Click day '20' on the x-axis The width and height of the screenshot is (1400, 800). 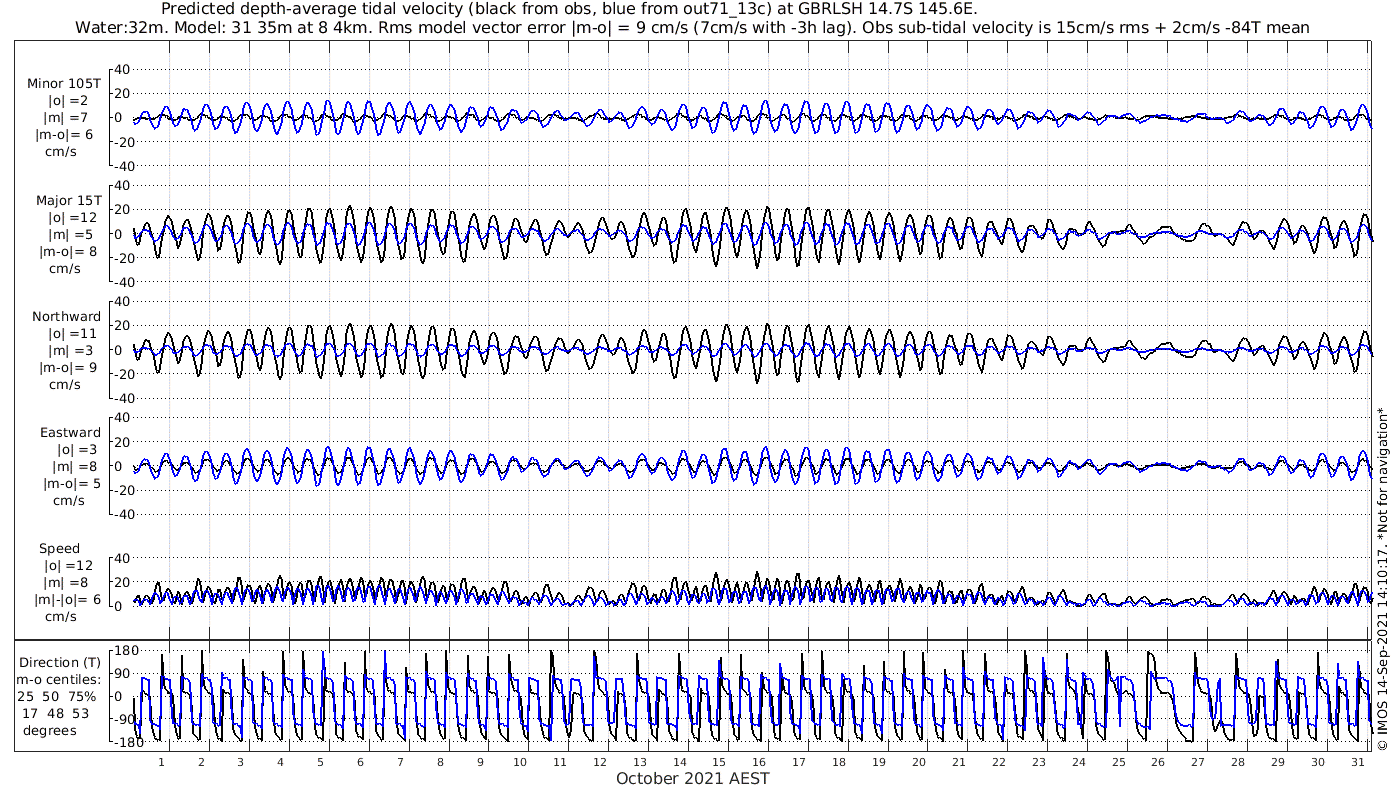click(x=918, y=762)
